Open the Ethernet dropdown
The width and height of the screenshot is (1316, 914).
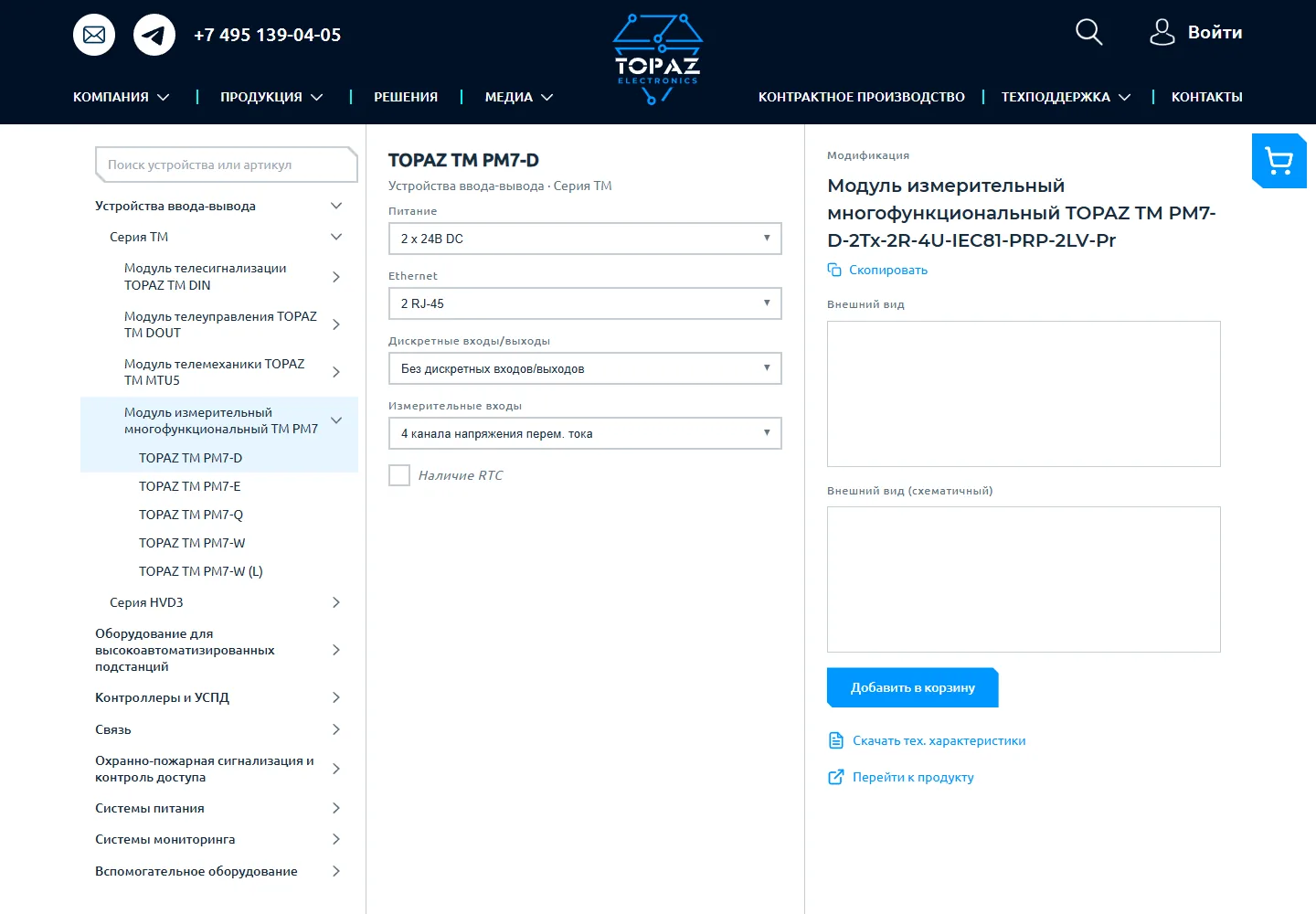(x=585, y=303)
